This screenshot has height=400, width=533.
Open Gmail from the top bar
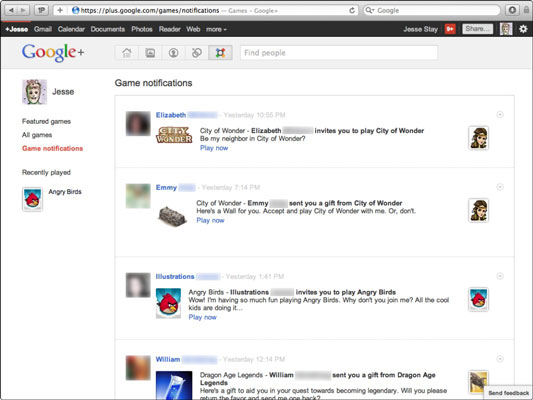[43, 29]
